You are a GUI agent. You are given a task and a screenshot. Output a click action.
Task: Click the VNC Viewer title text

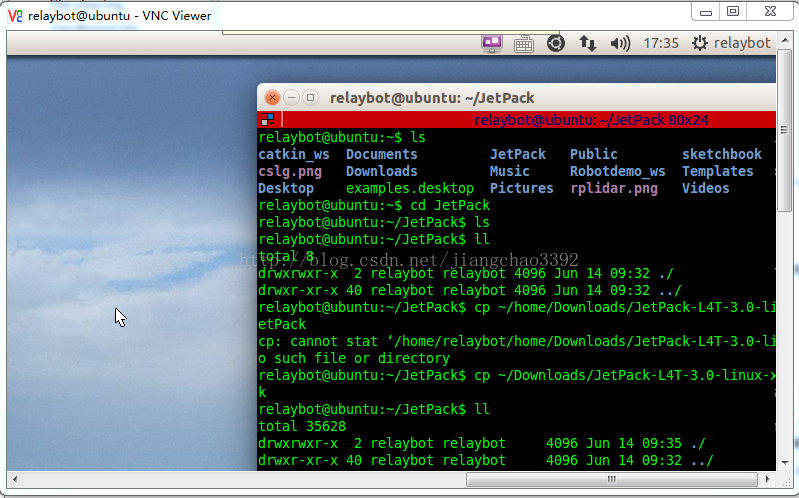pyautogui.click(x=120, y=16)
